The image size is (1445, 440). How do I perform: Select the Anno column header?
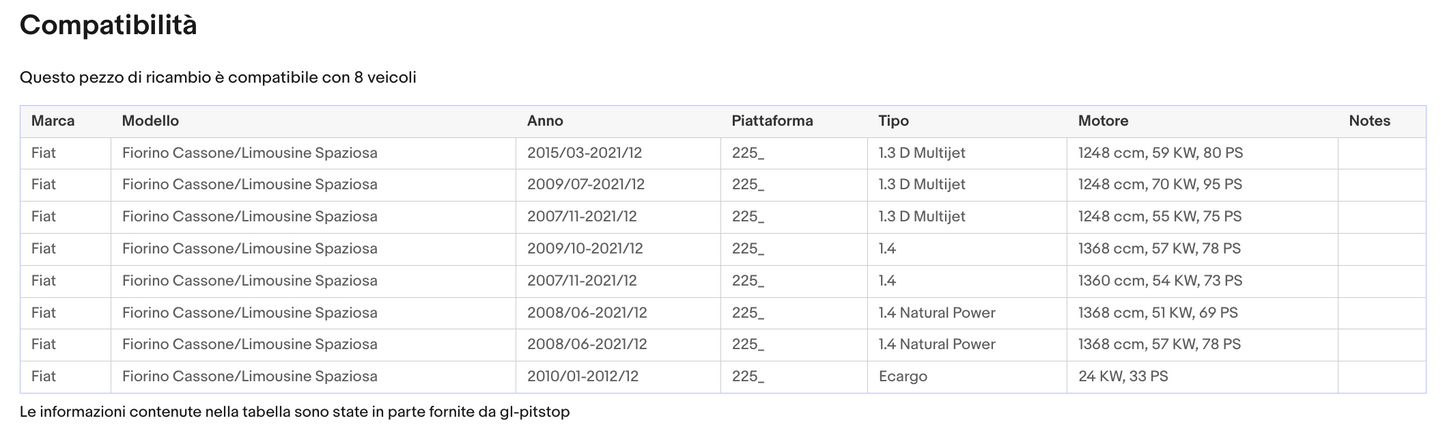(545, 121)
